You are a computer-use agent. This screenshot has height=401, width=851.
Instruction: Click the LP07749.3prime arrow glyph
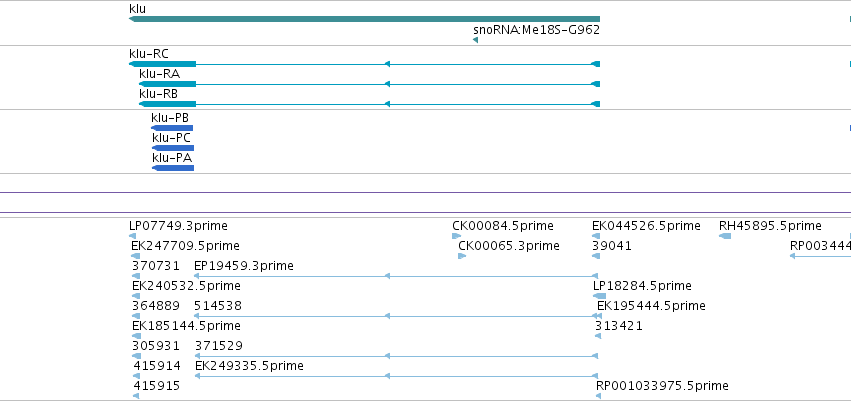click(x=132, y=236)
